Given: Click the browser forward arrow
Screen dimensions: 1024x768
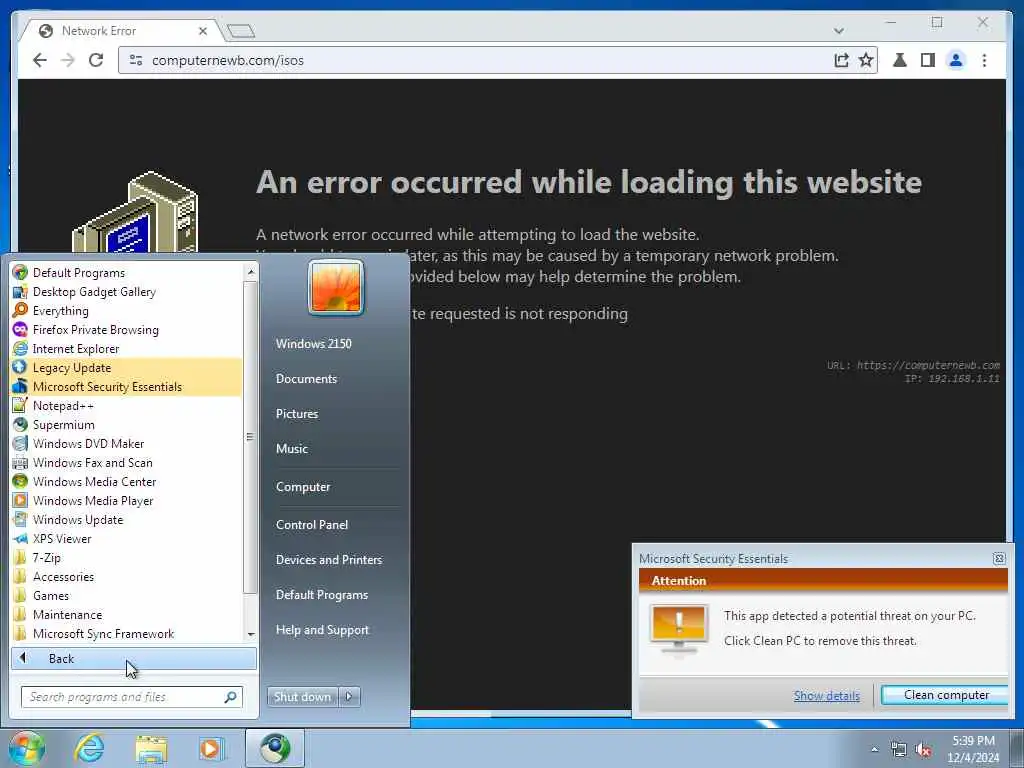Looking at the screenshot, I should tap(68, 60).
